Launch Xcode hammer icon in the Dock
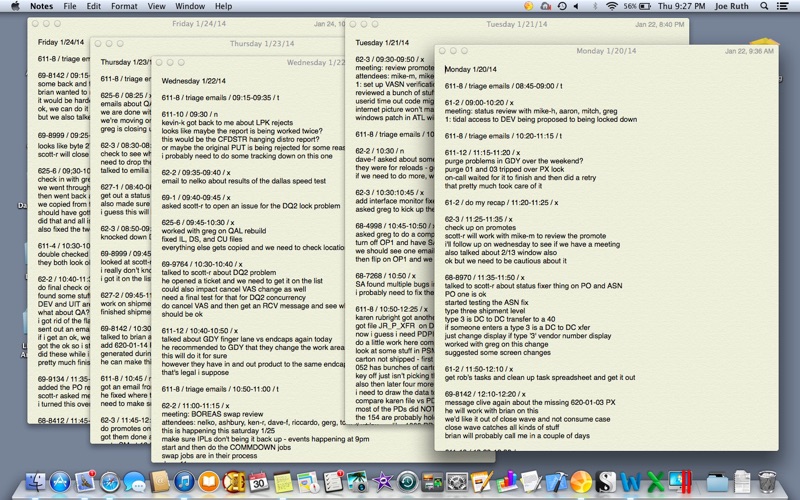This screenshot has height=500, width=800. 556,482
